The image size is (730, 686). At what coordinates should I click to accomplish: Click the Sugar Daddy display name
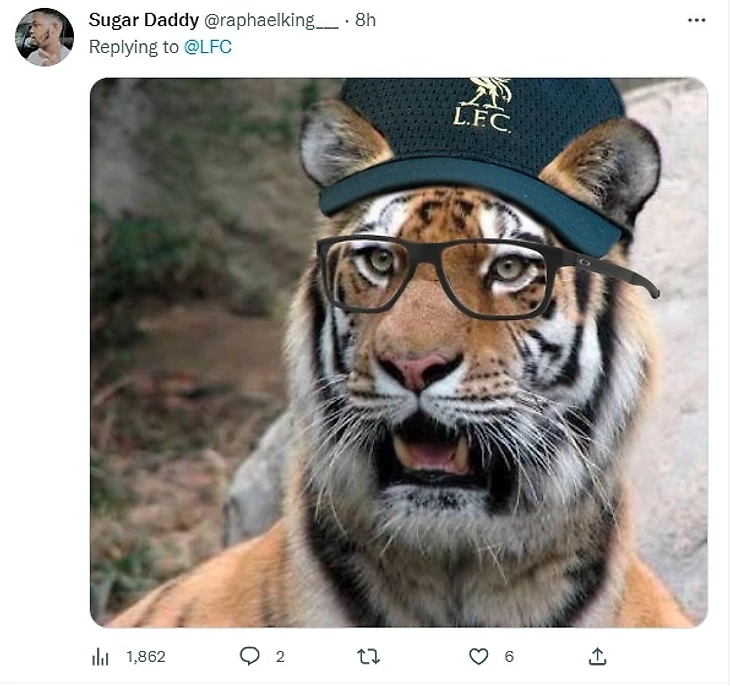click(x=144, y=20)
